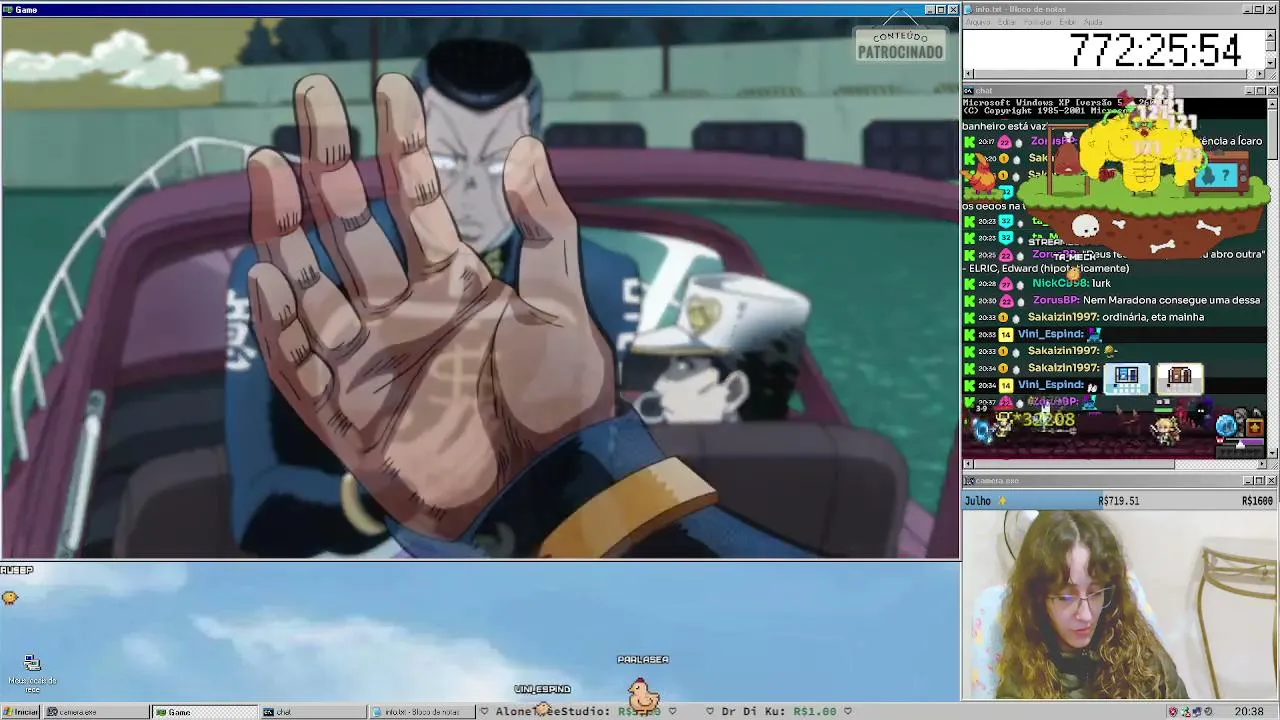The height and width of the screenshot is (720, 1280).
Task: Open the Arquivo menu in Bloco de notas
Action: coord(978,22)
